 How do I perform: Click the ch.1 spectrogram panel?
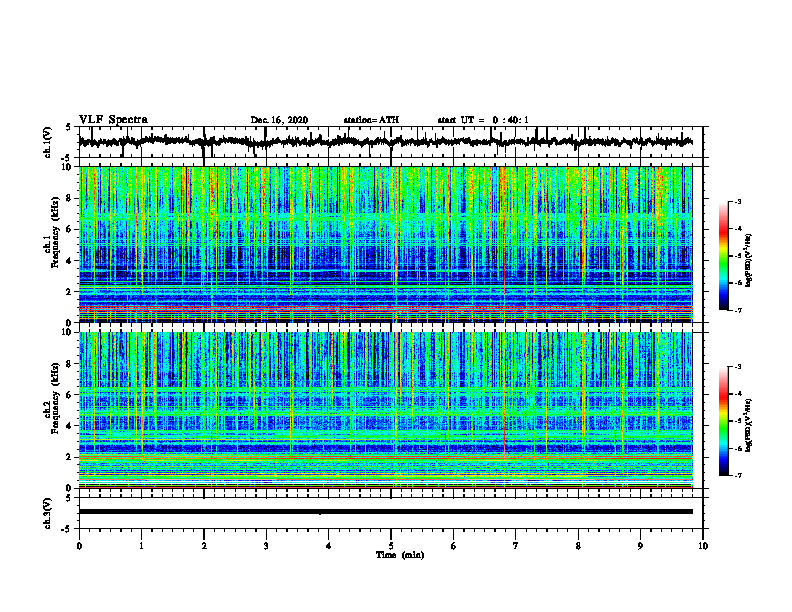[x=385, y=244]
